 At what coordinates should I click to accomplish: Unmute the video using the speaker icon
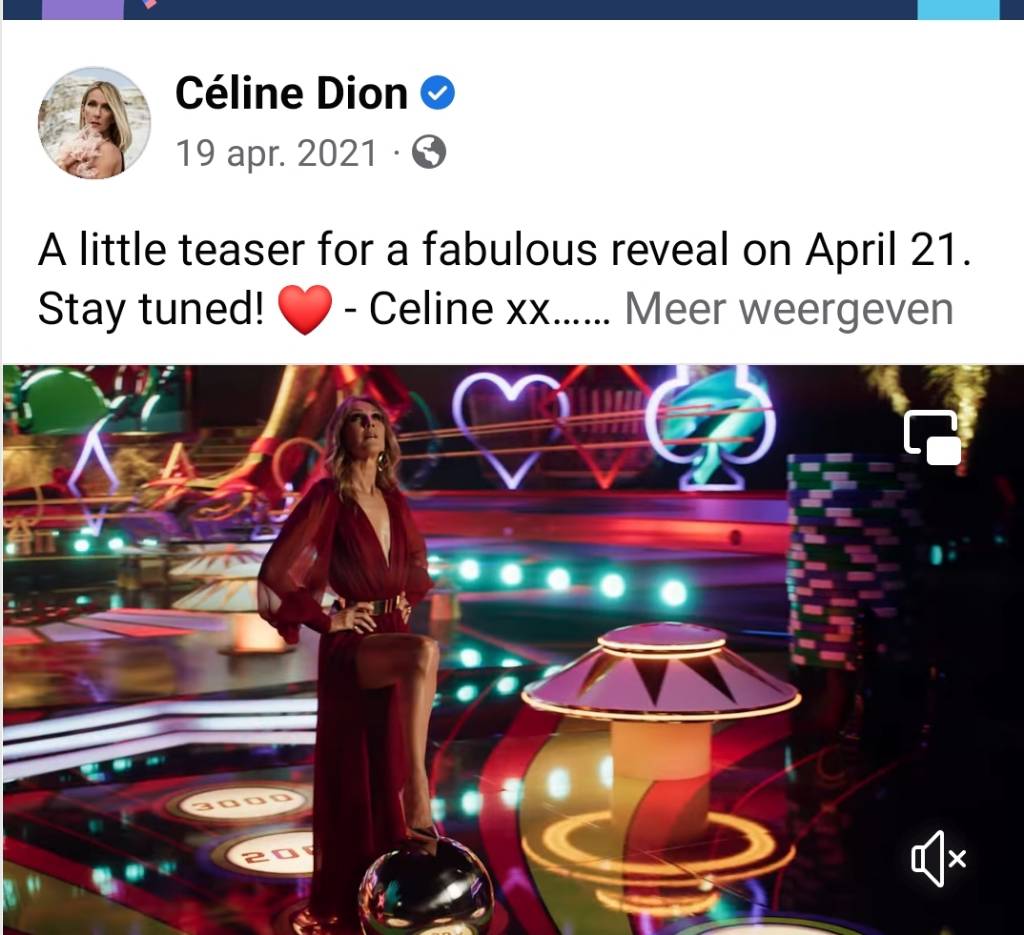(x=938, y=859)
